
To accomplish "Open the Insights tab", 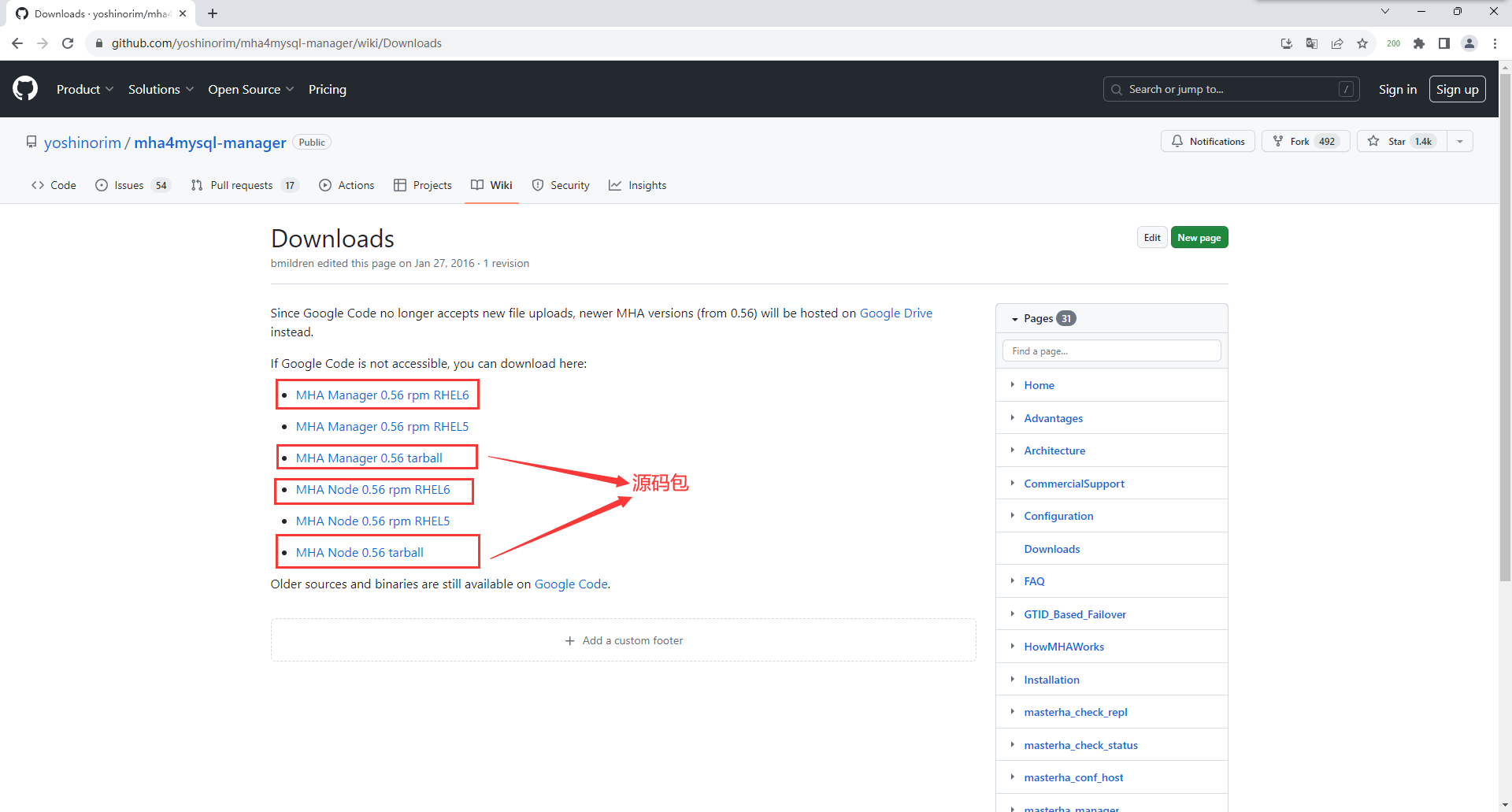I will coord(637,185).
